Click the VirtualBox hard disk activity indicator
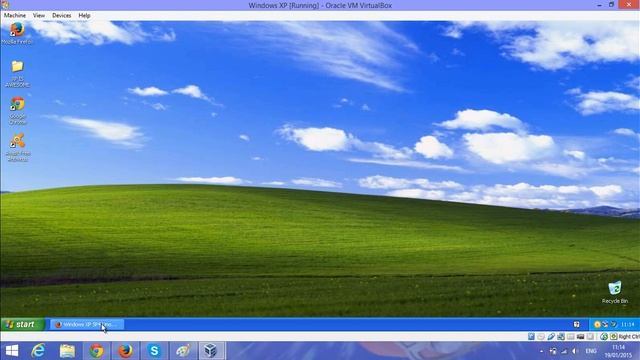This screenshot has width=640, height=360. point(531,337)
